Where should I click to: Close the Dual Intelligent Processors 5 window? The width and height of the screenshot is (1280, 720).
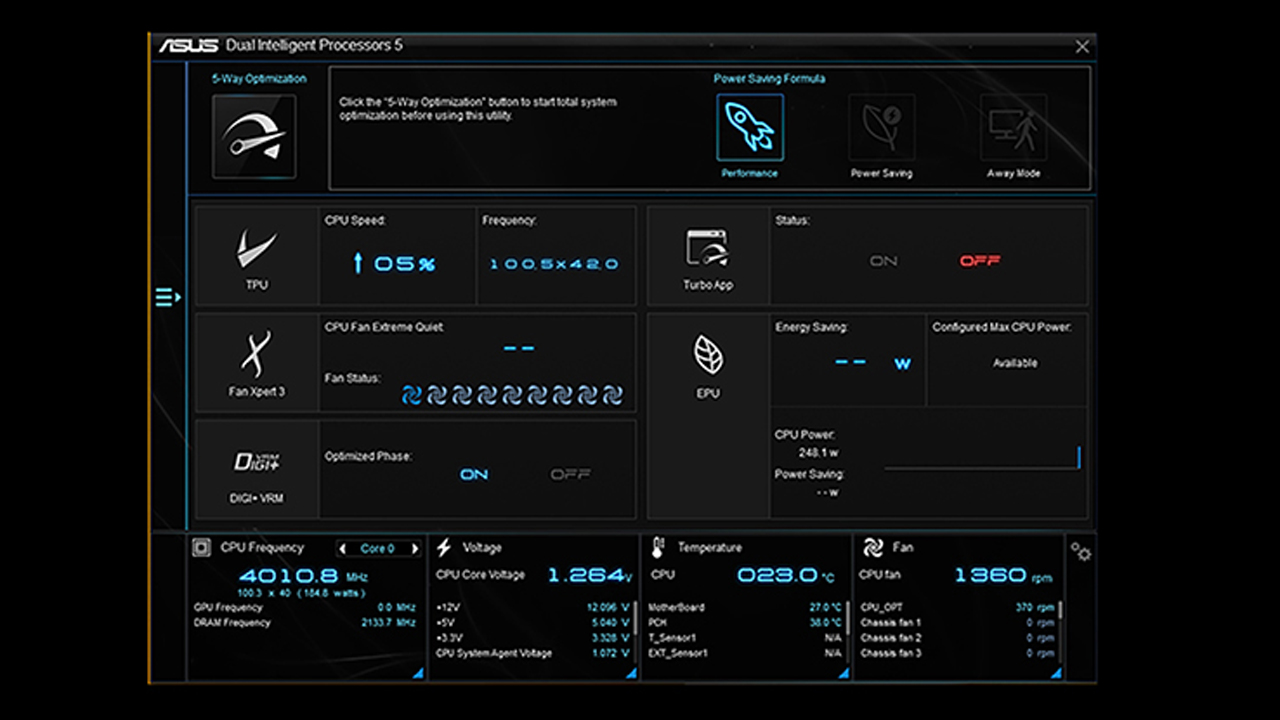[x=1082, y=47]
